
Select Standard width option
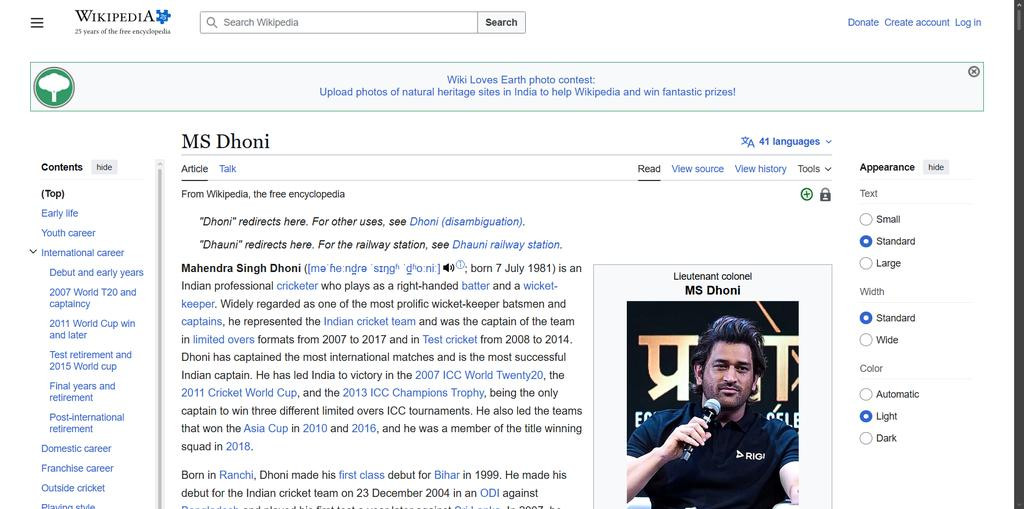[x=866, y=318]
